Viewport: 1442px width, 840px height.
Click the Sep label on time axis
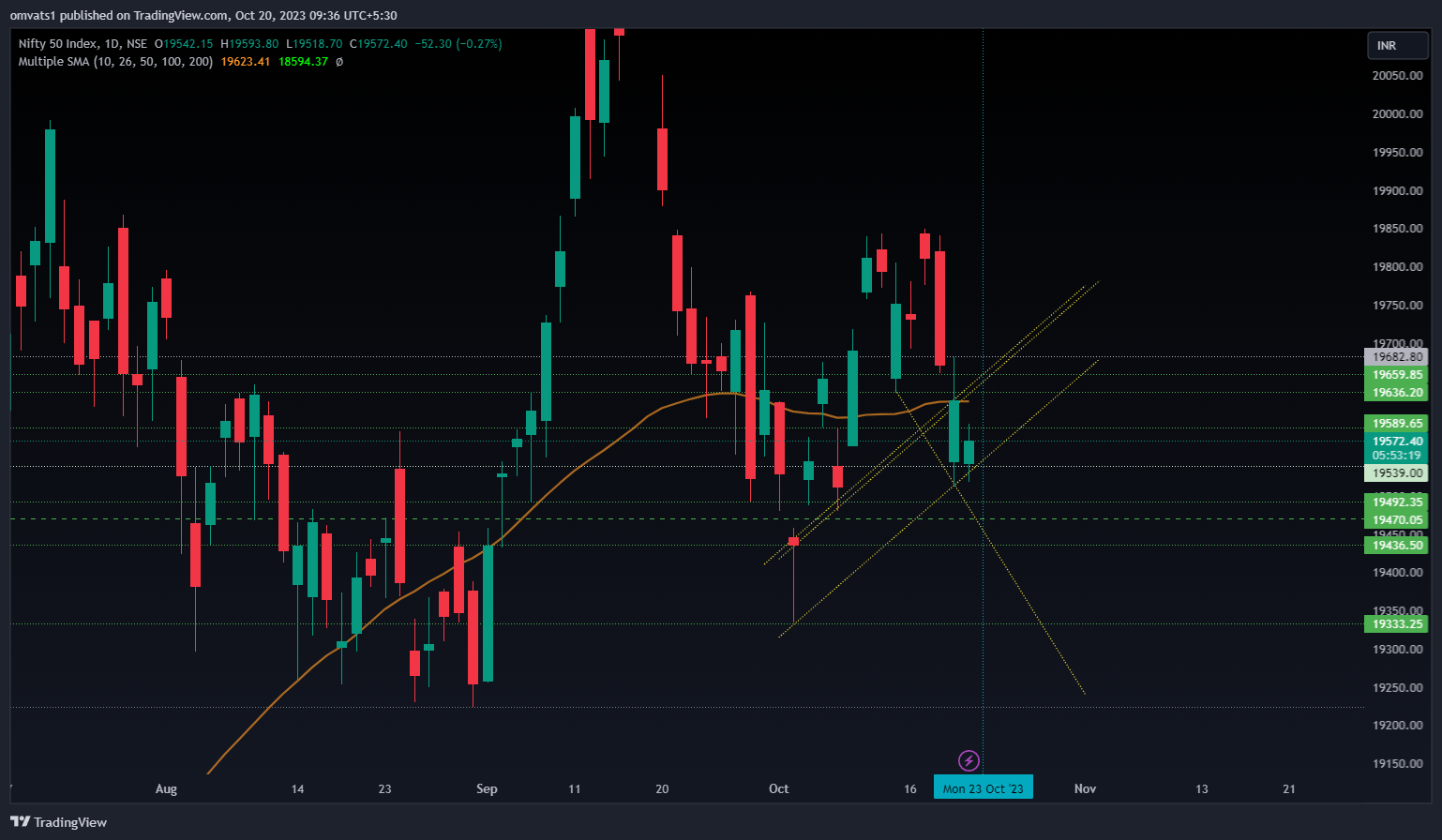(x=487, y=788)
